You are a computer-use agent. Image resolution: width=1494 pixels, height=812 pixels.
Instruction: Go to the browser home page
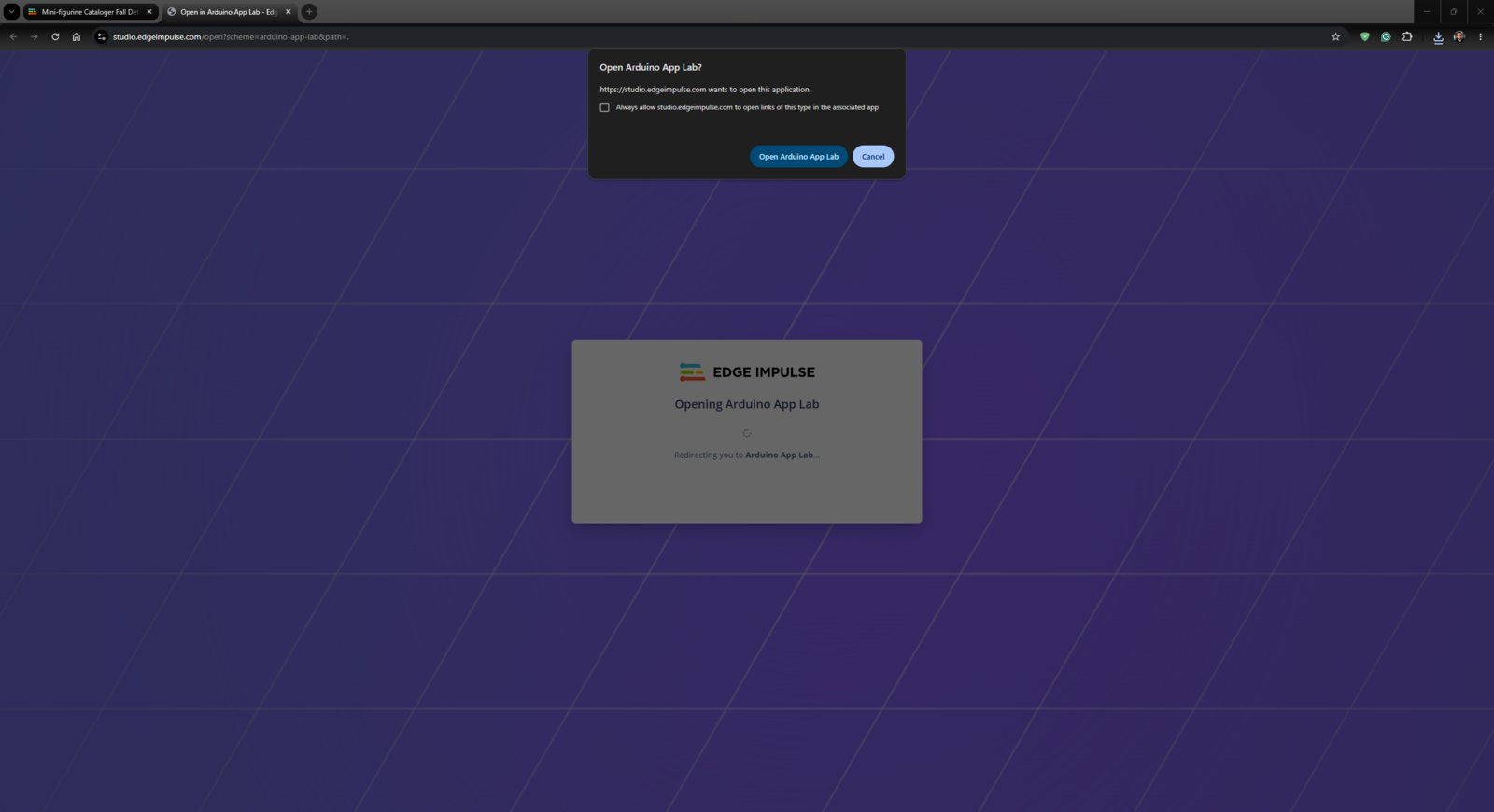[x=77, y=37]
